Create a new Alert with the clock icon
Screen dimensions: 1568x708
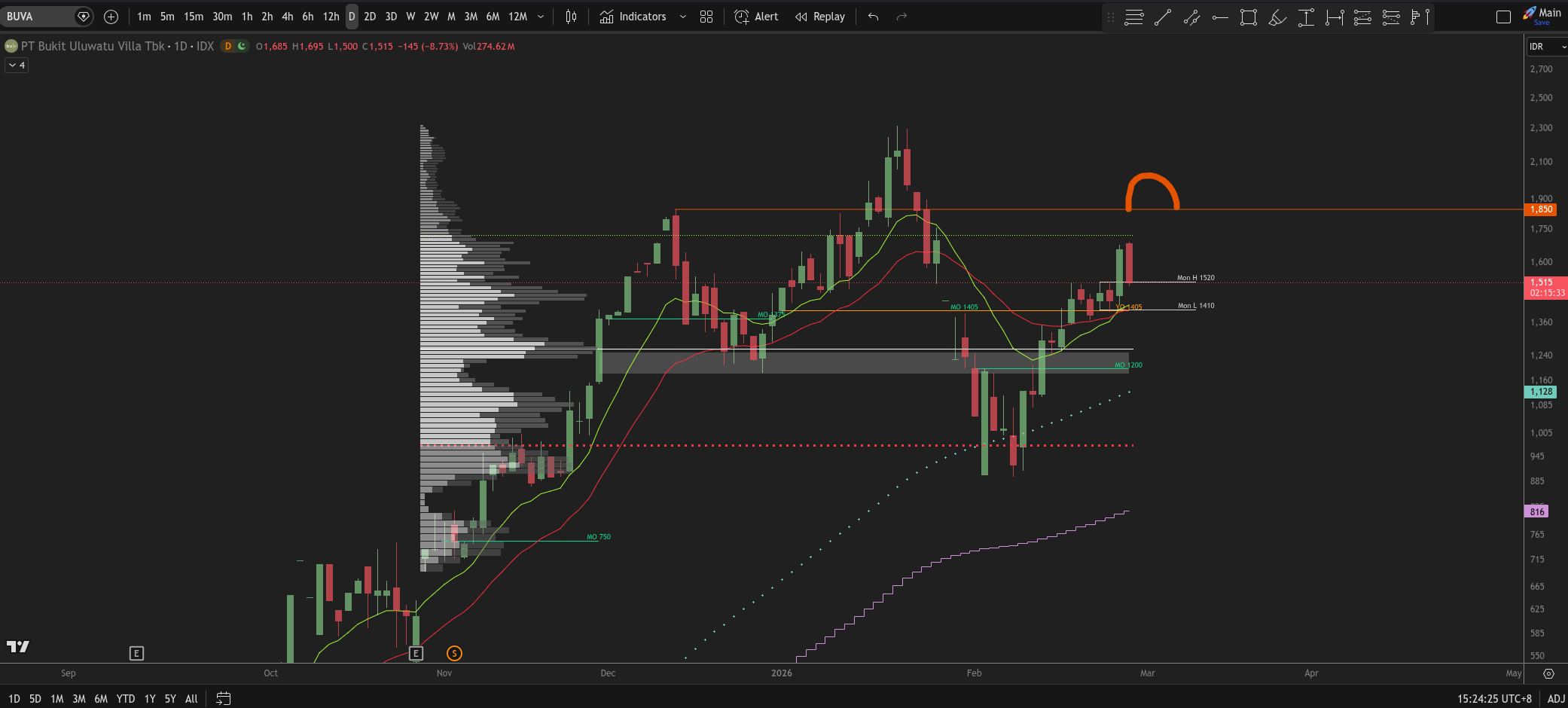pos(756,17)
